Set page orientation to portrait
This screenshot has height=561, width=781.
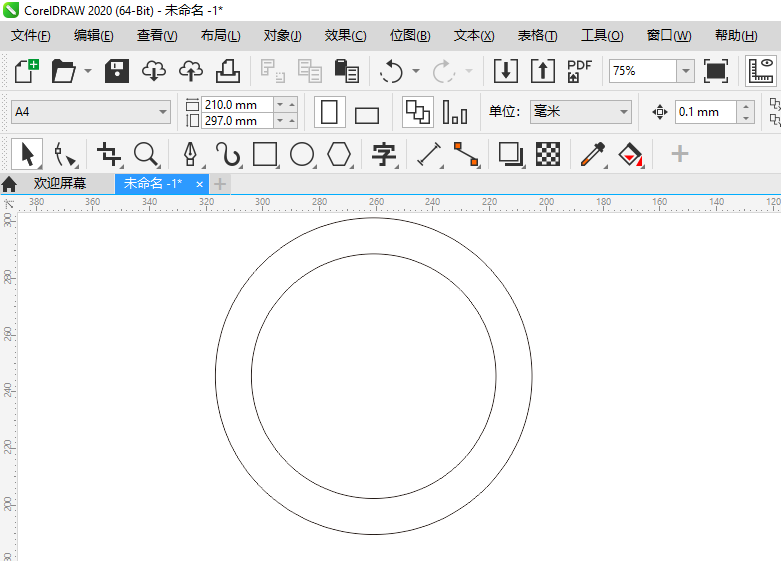329,112
